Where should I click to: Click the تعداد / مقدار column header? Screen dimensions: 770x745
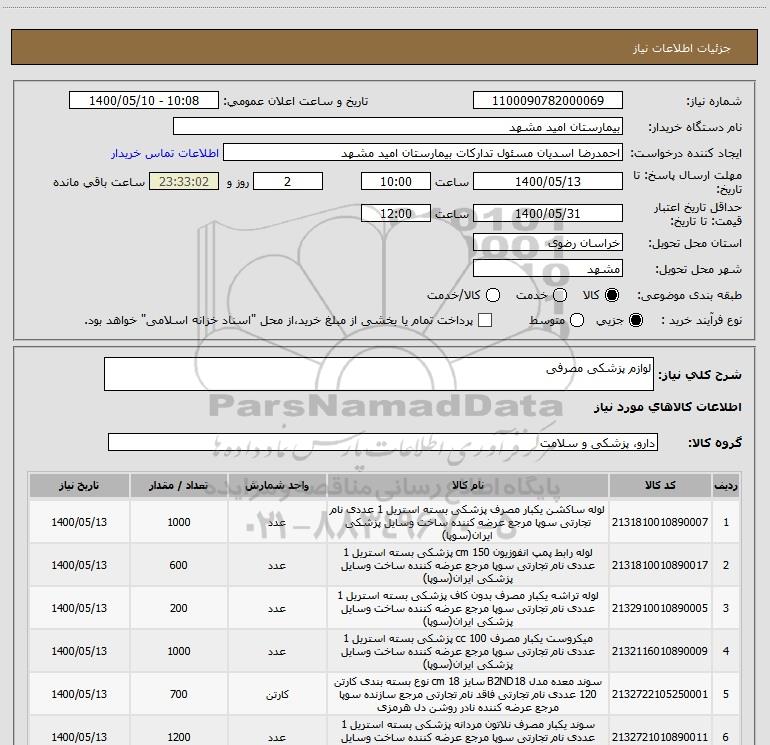click(x=179, y=486)
